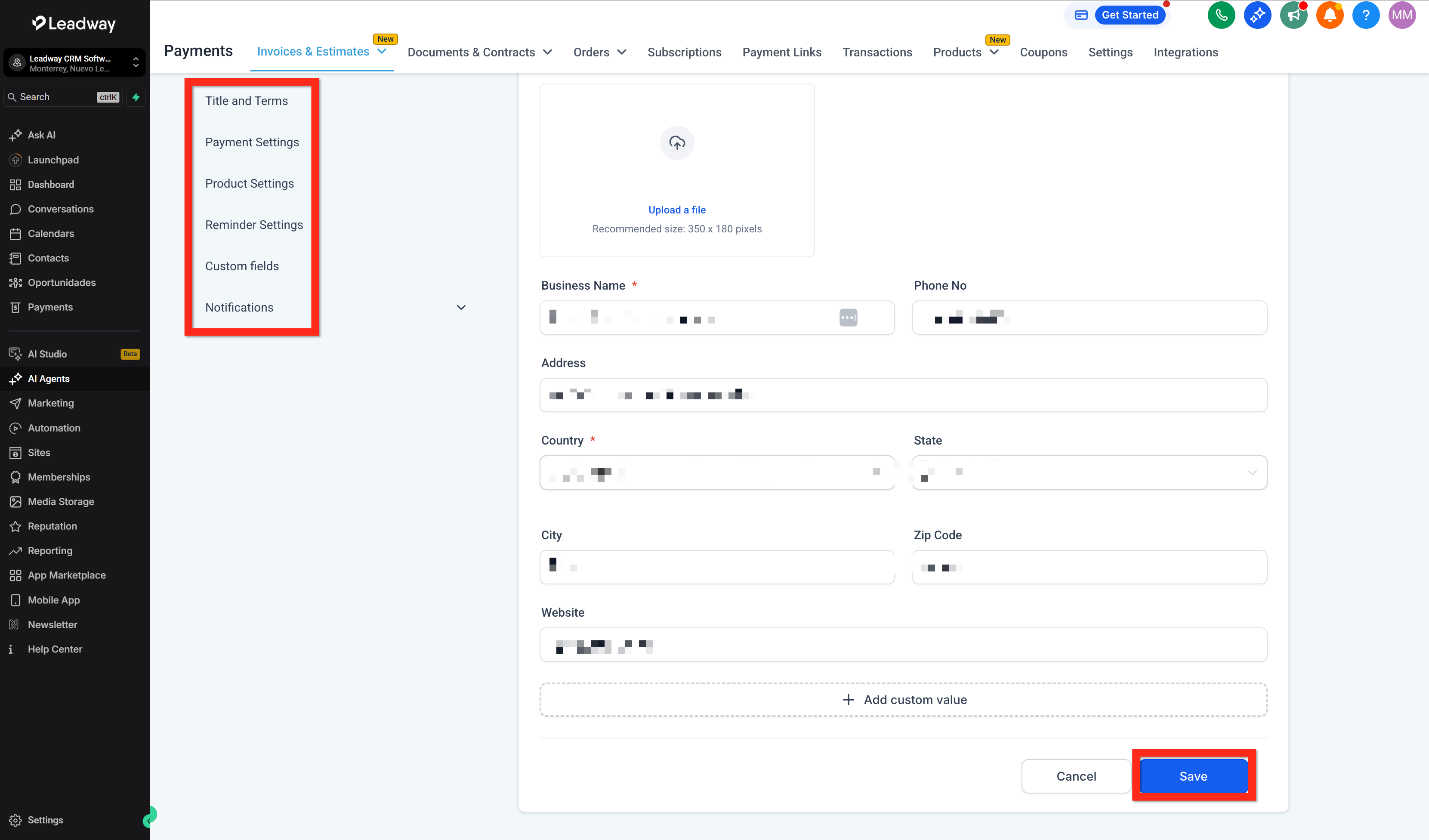Open the State dropdown
This screenshot has width=1429, height=840.
point(1089,472)
